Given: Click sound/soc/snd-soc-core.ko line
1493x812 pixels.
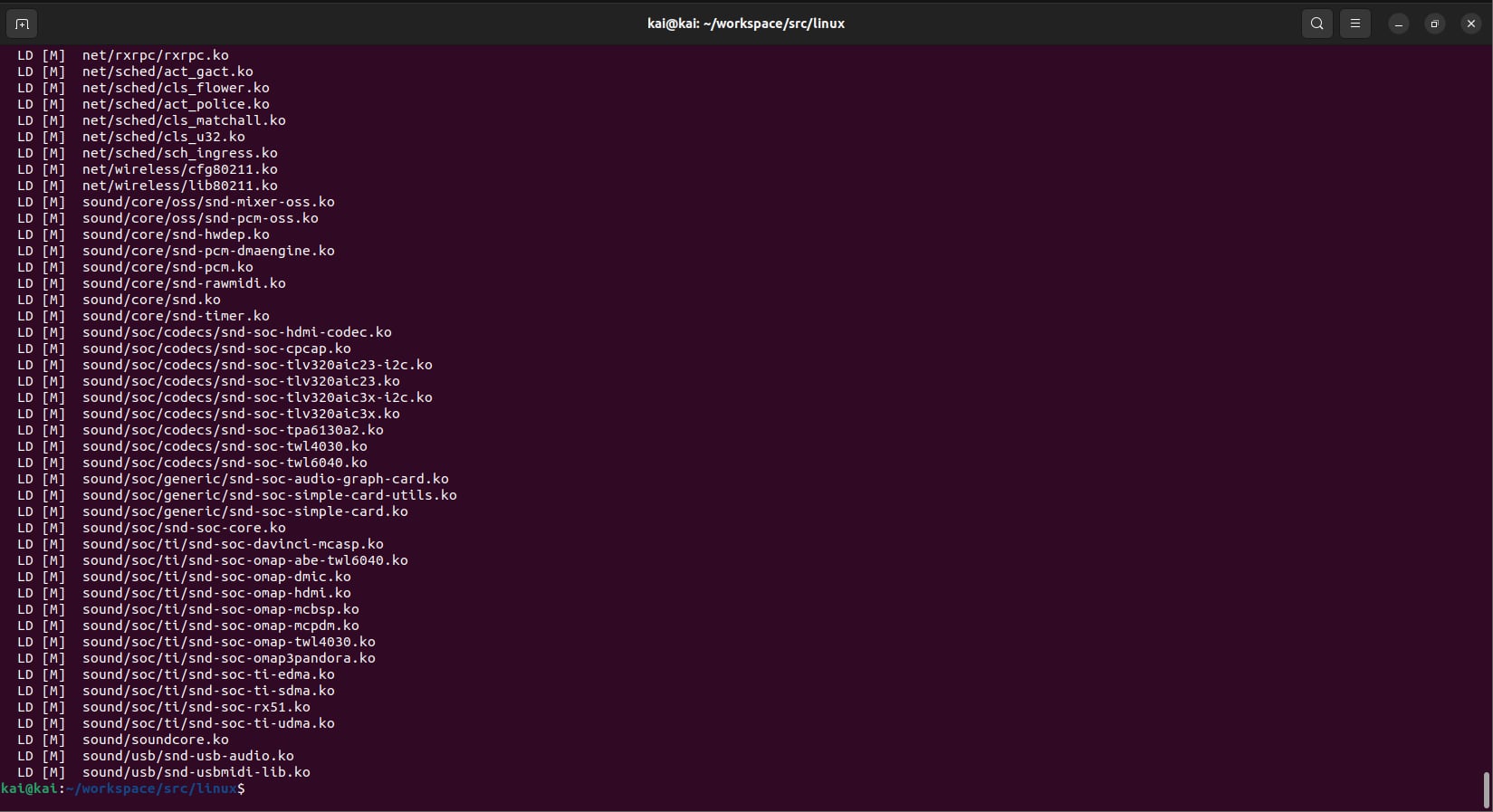Looking at the screenshot, I should tap(151, 528).
